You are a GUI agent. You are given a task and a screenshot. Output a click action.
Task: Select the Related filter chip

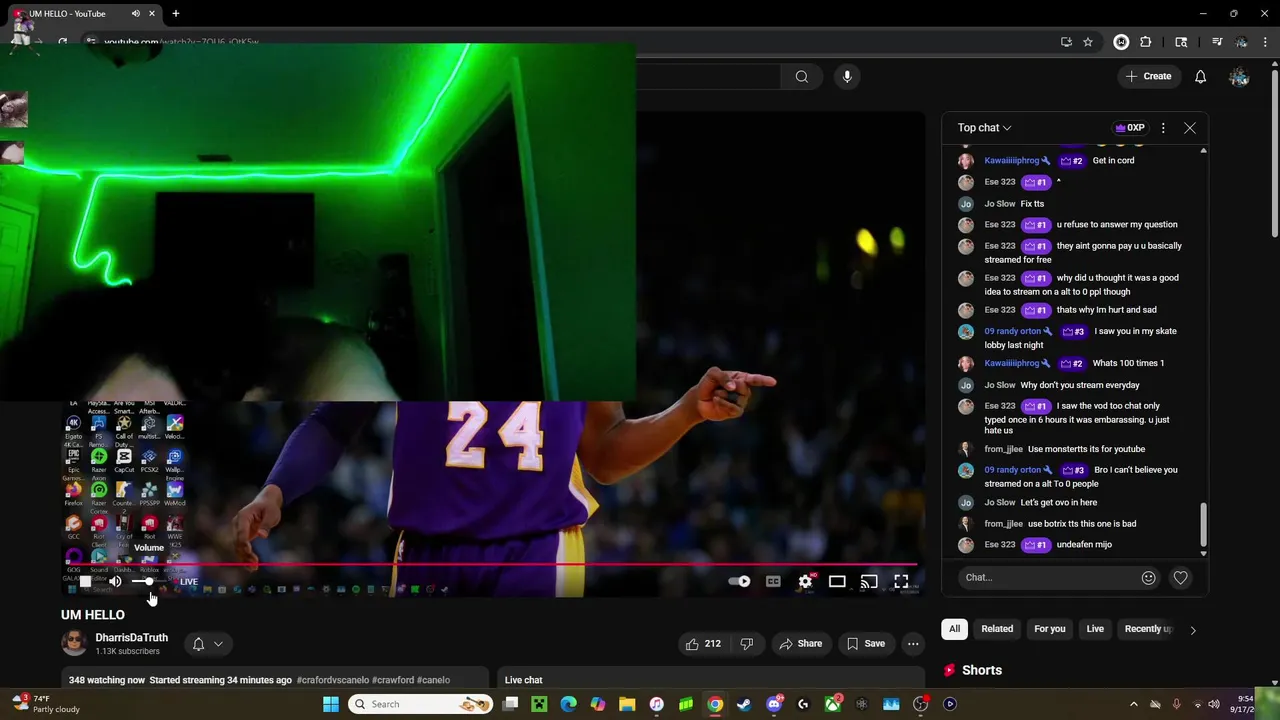coord(997,629)
